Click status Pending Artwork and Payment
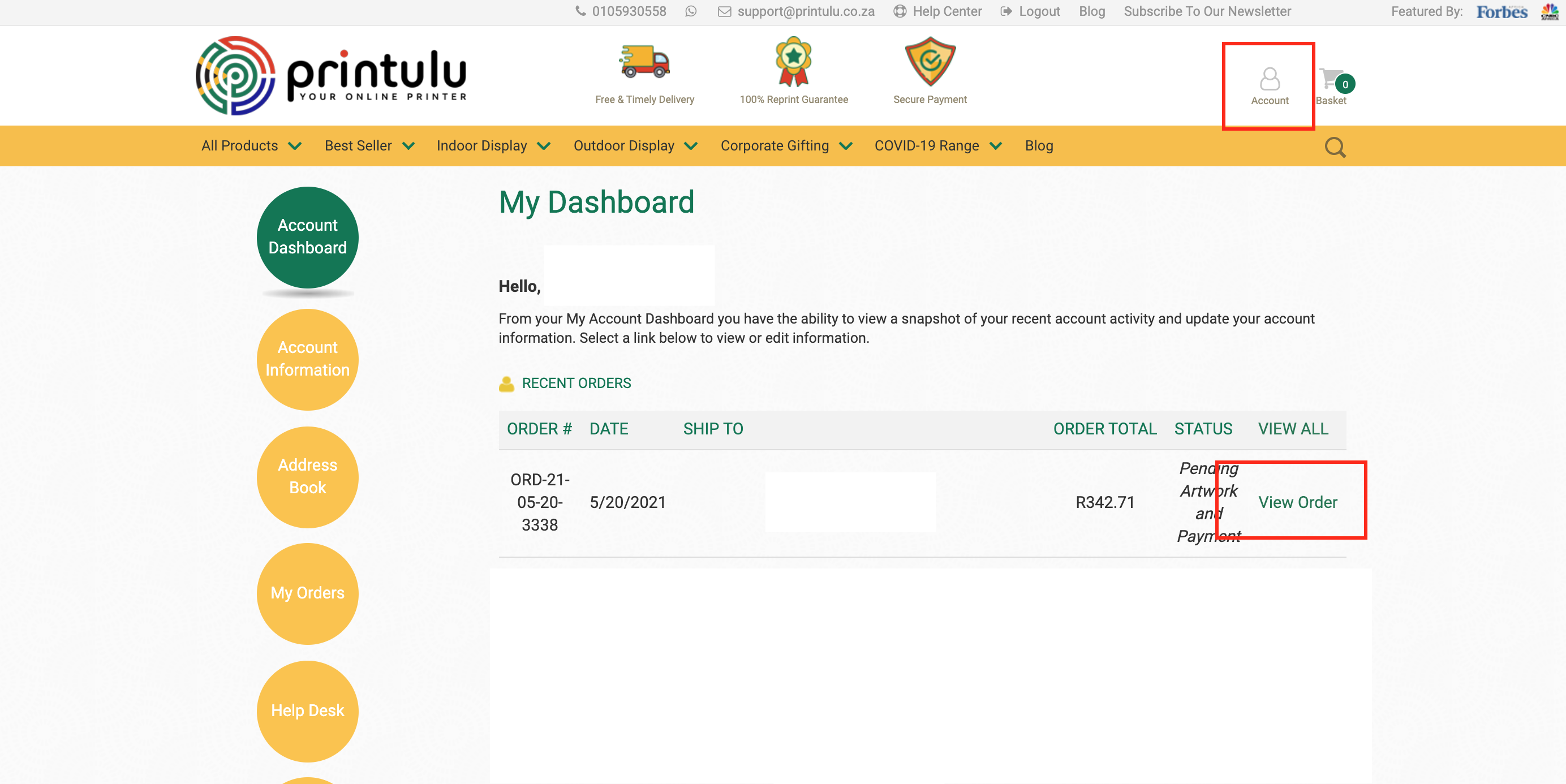The height and width of the screenshot is (784, 1566). pos(1208,502)
